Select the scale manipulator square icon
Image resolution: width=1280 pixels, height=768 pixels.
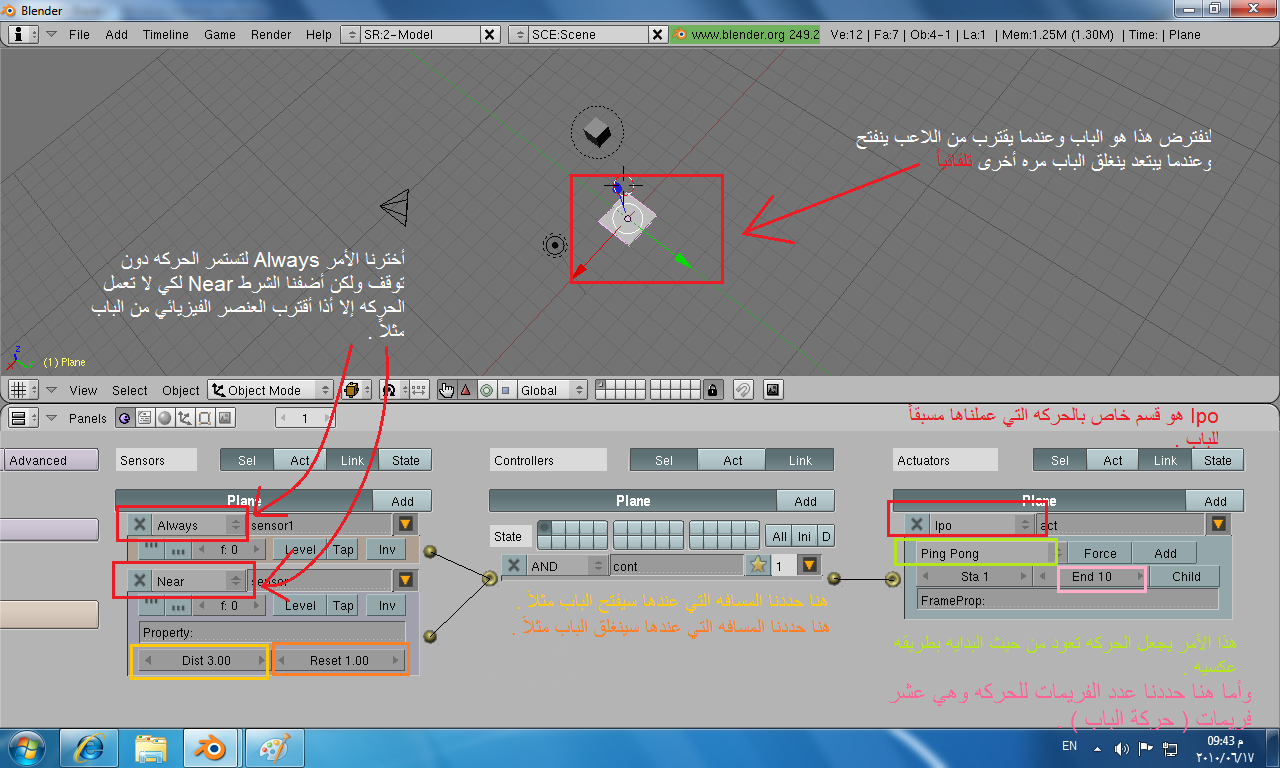tap(505, 390)
